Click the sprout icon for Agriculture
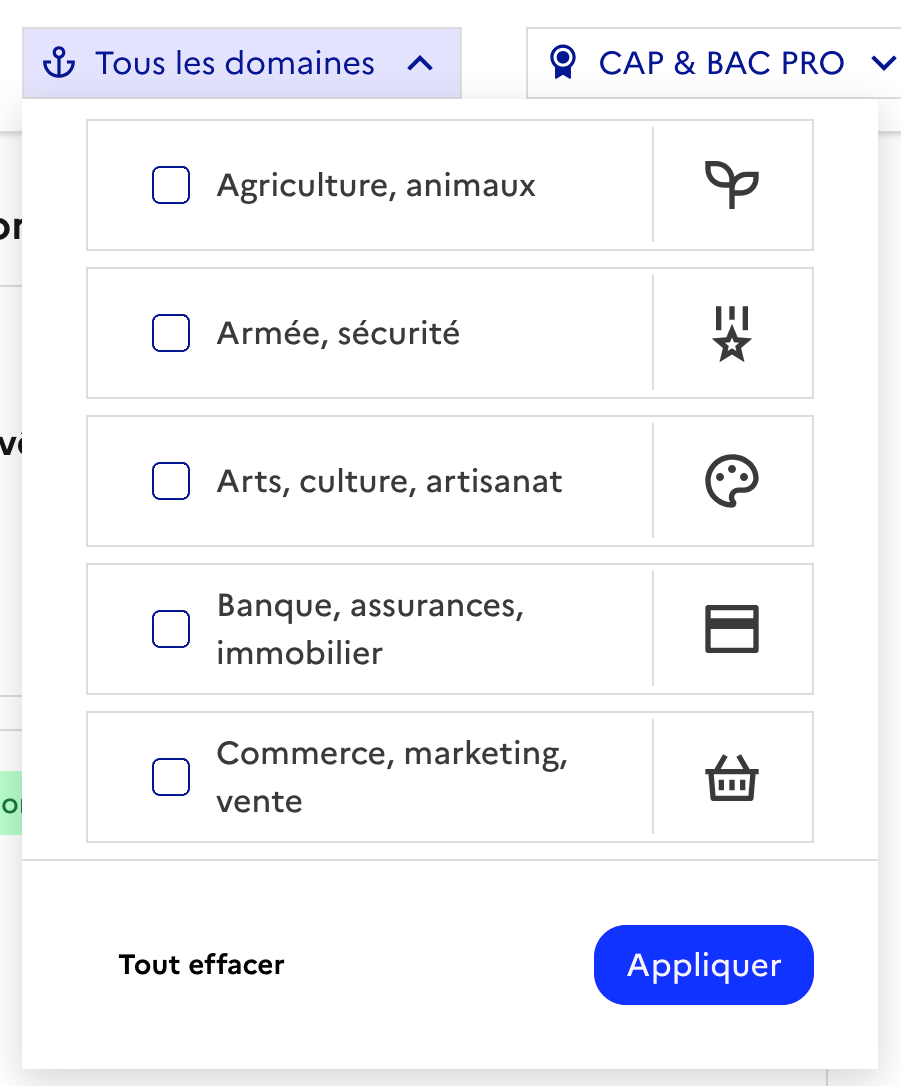The image size is (901, 1086). tap(732, 185)
